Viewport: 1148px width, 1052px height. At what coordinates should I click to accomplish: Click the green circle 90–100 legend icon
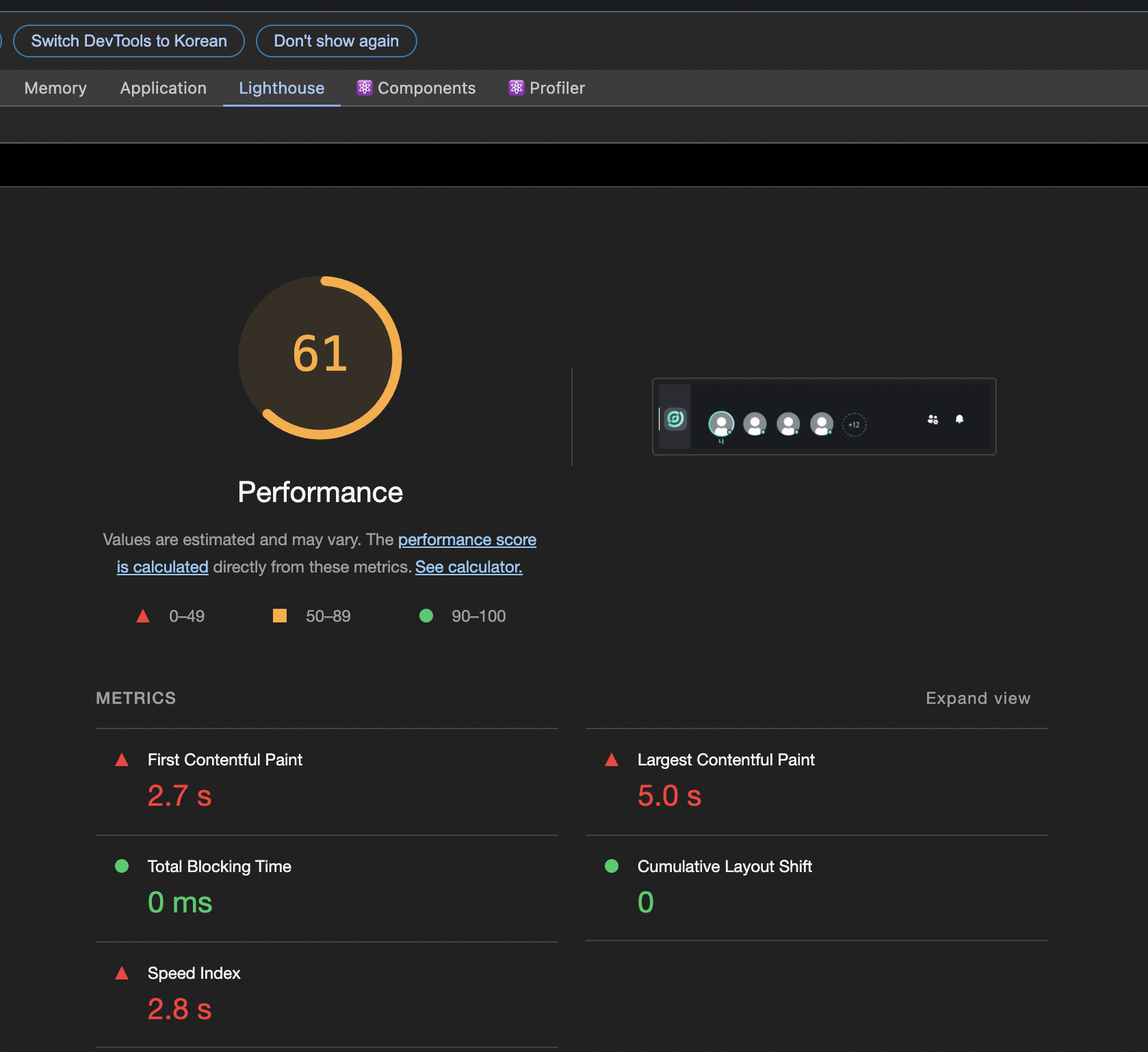tap(426, 616)
